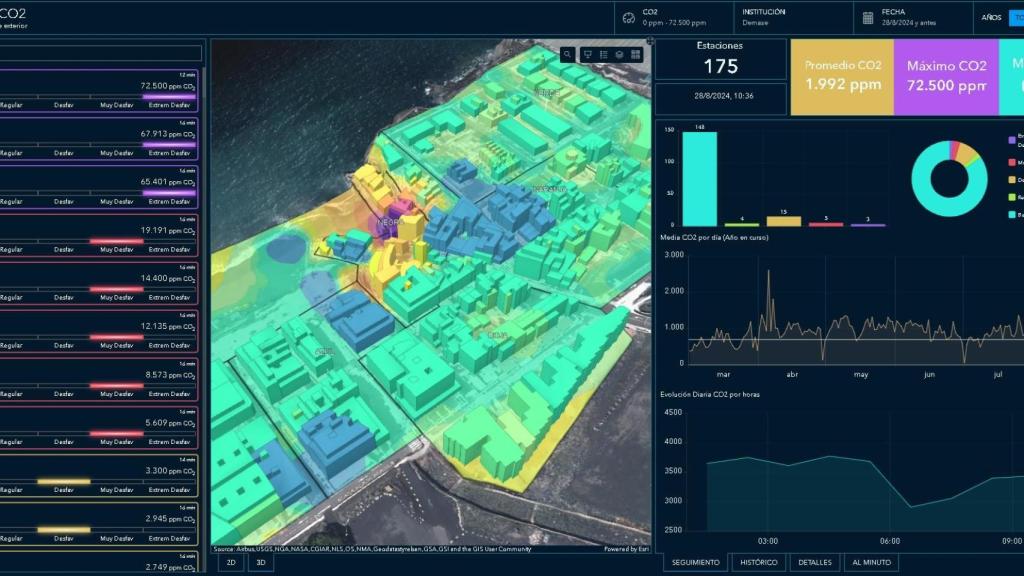This screenshot has width=1024, height=576.
Task: Click the CO2 gauge icon in the header
Action: click(628, 16)
